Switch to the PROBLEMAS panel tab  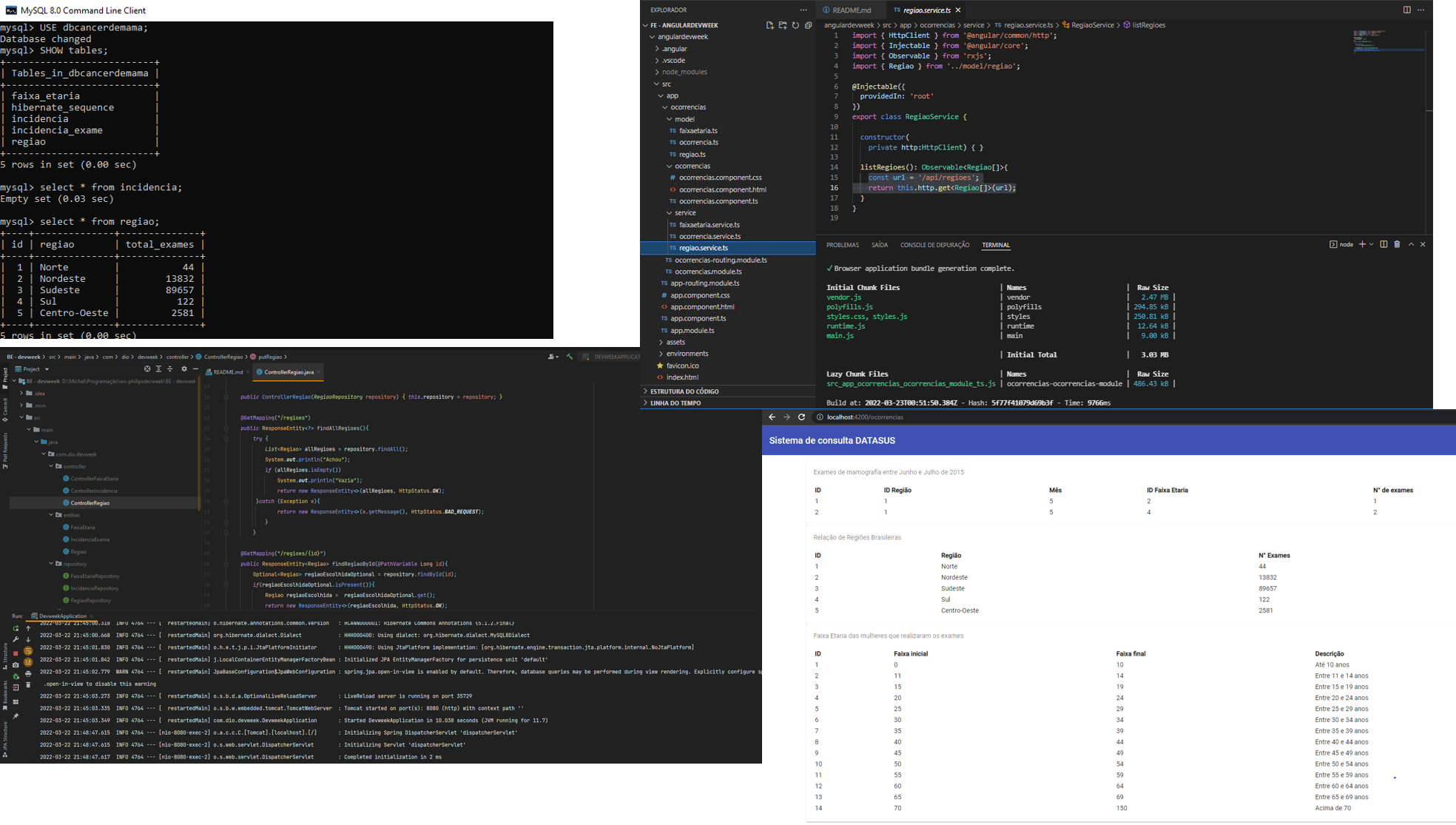click(x=842, y=245)
